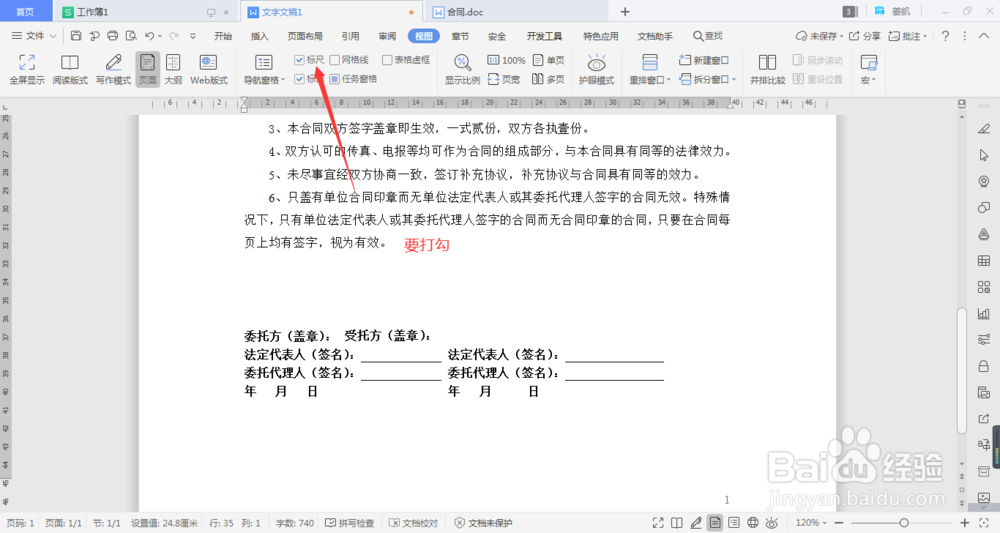Viewport: 1000px width, 533px height.
Task: Expand the quick access toolbar customize arrow
Action: coord(193,36)
